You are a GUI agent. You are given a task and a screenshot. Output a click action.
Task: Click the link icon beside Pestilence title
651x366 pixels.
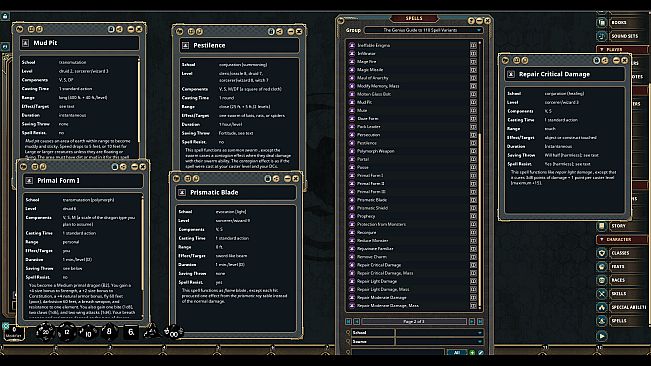pos(185,45)
